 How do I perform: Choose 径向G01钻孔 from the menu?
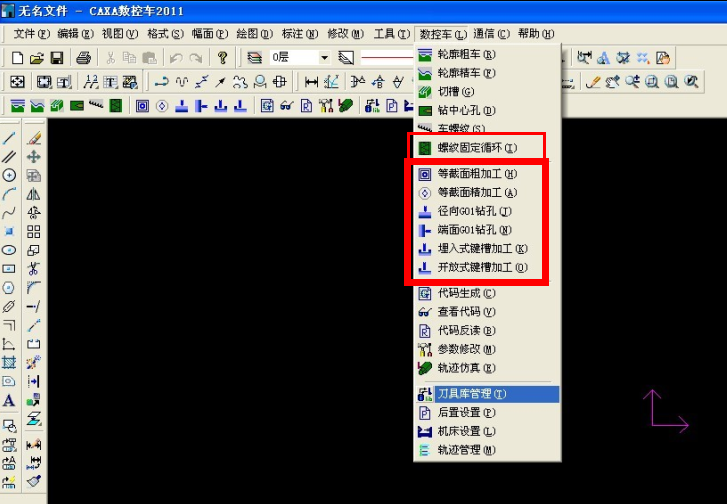pyautogui.click(x=487, y=211)
